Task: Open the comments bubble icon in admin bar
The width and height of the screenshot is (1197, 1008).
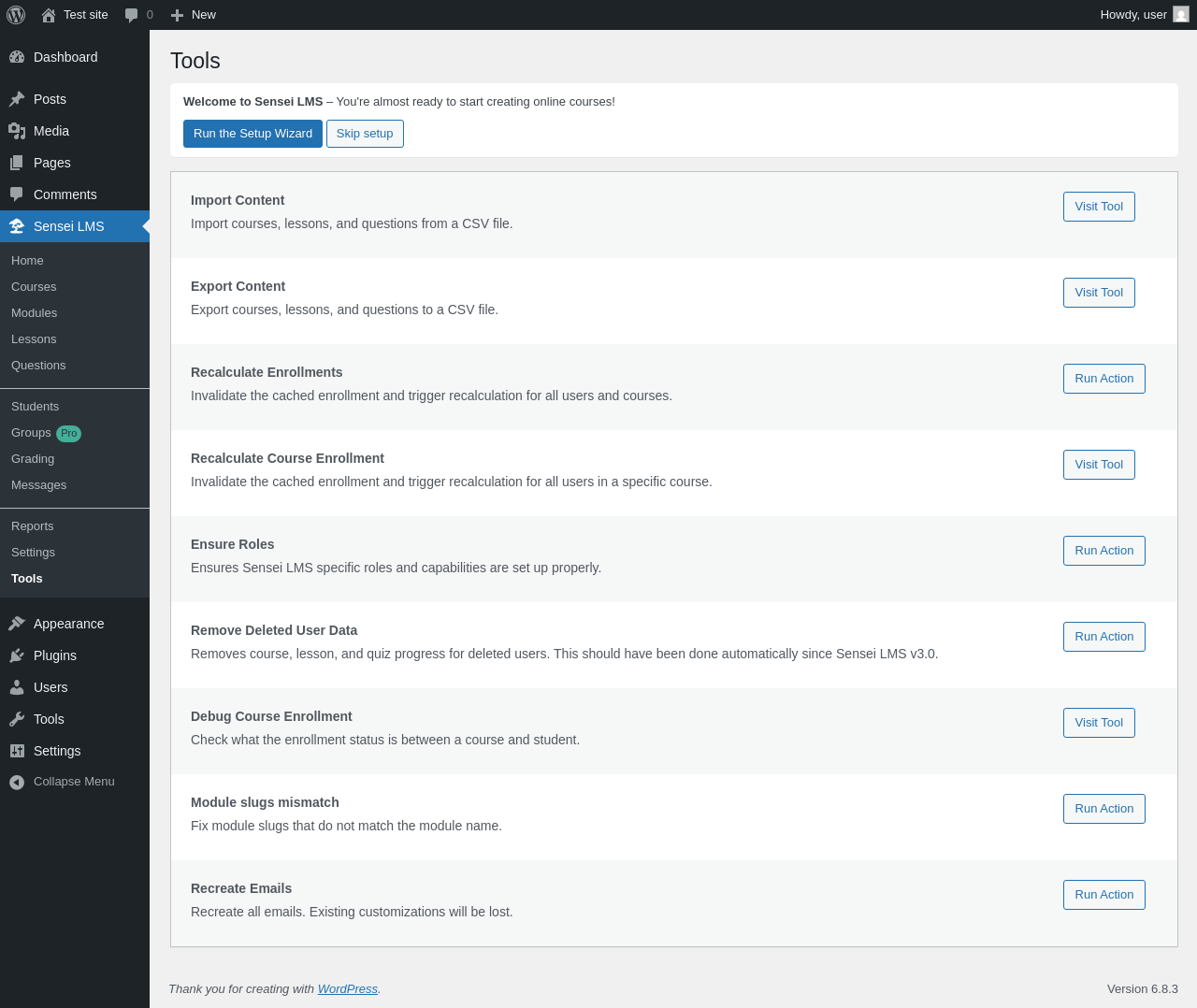Action: coord(132,15)
